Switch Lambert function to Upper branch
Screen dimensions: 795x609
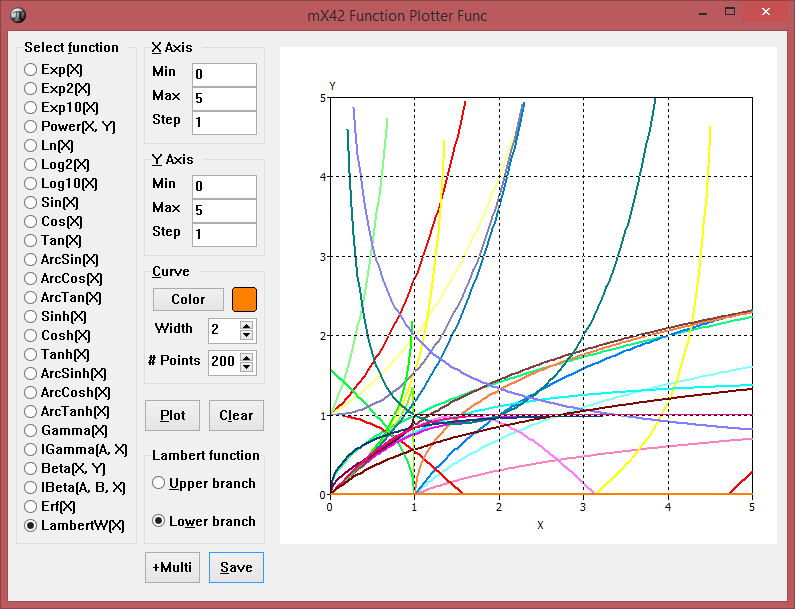(x=158, y=483)
